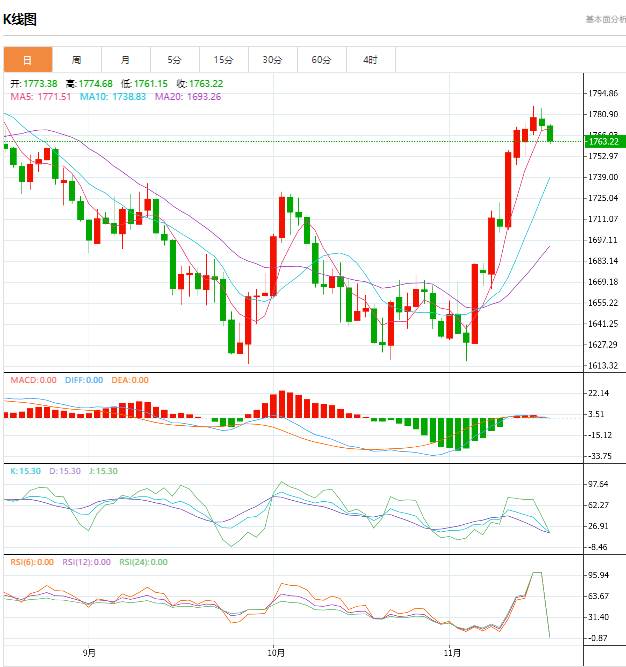Click the -33.75 MACD axis label
This screenshot has width=626, height=667.
pyautogui.click(x=600, y=456)
